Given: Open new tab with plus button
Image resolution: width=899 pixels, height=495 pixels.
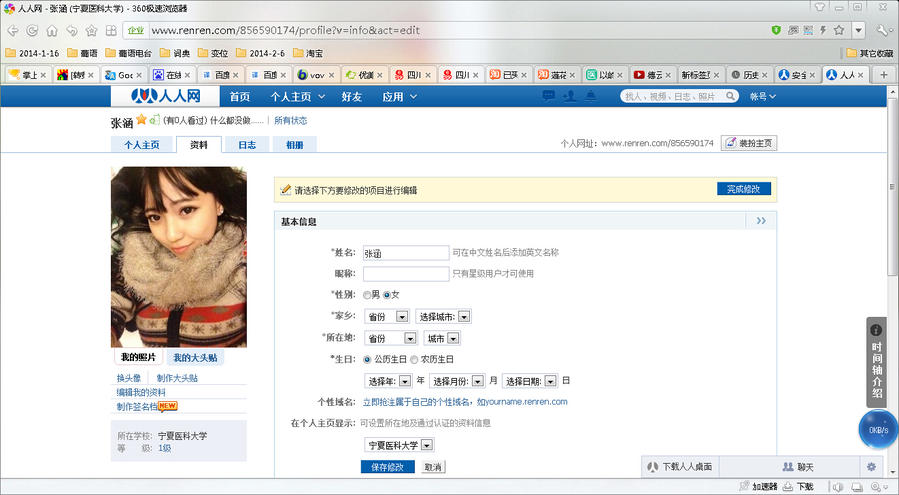Looking at the screenshot, I should [884, 75].
